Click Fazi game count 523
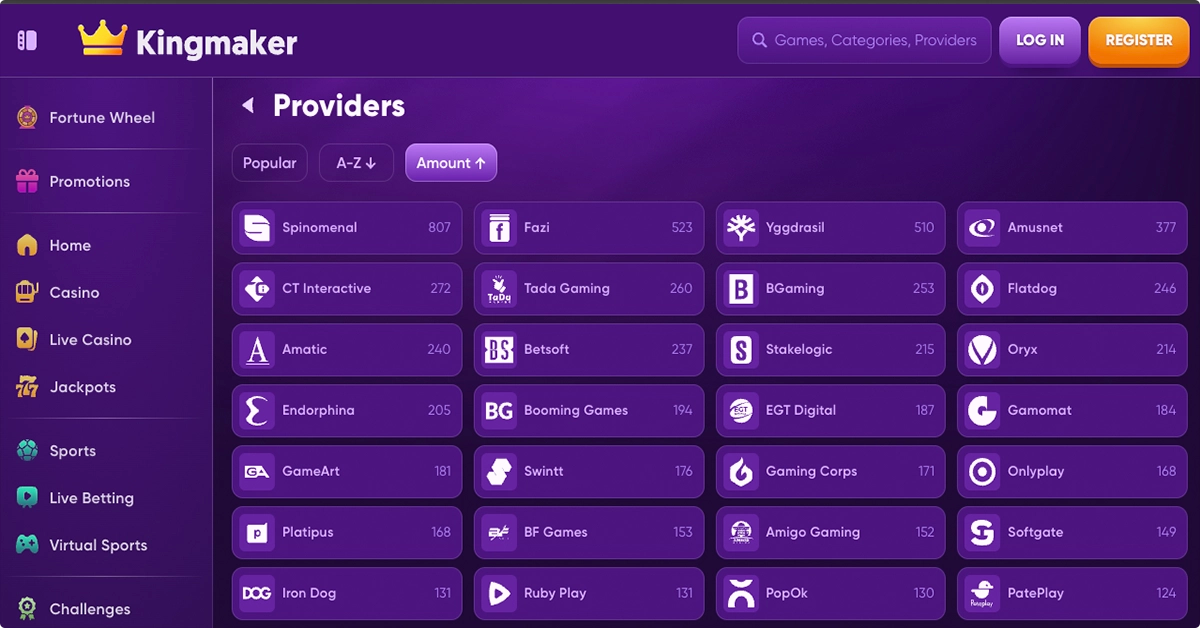Screen dimensions: 1200x628 point(682,227)
